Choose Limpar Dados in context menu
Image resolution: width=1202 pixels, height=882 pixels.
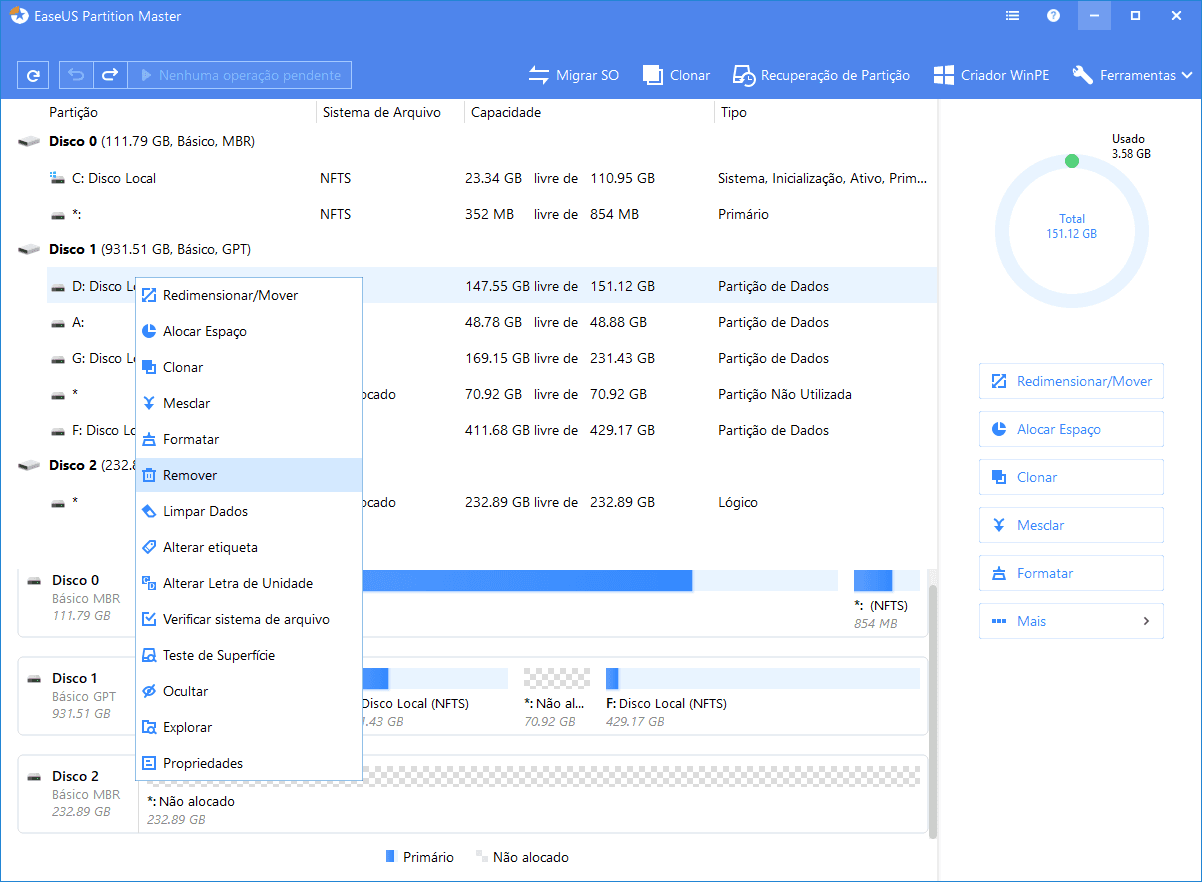pyautogui.click(x=249, y=511)
